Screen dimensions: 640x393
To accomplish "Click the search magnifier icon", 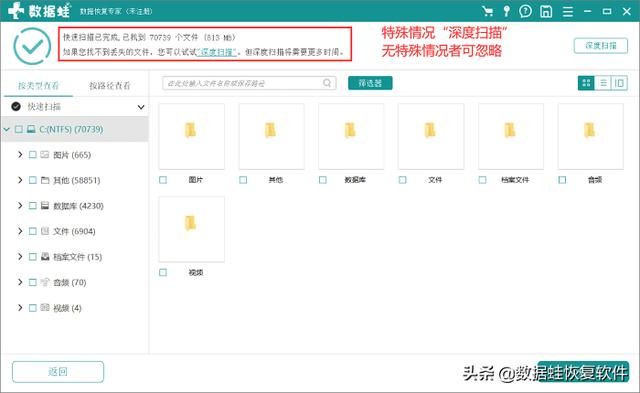I will 327,83.
